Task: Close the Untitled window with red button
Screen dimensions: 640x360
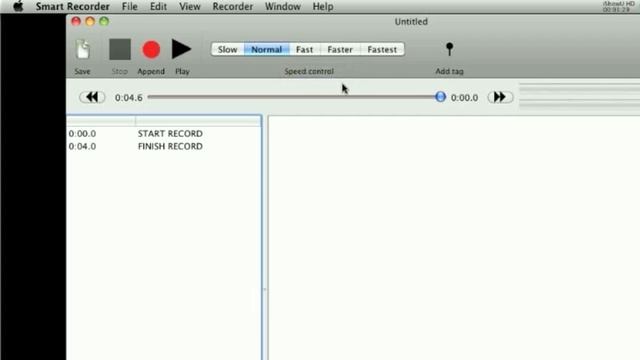Action: click(76, 21)
